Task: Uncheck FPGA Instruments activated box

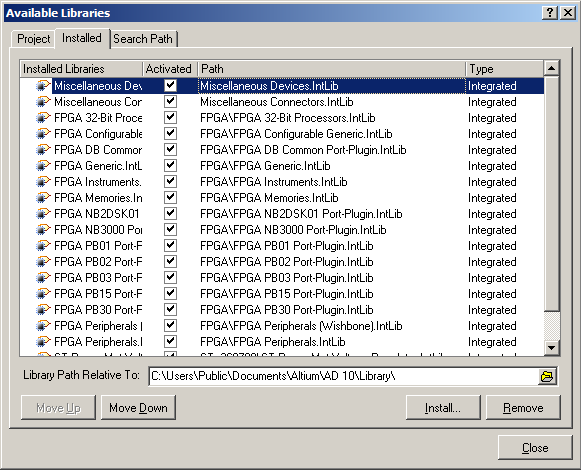Action: (170, 182)
